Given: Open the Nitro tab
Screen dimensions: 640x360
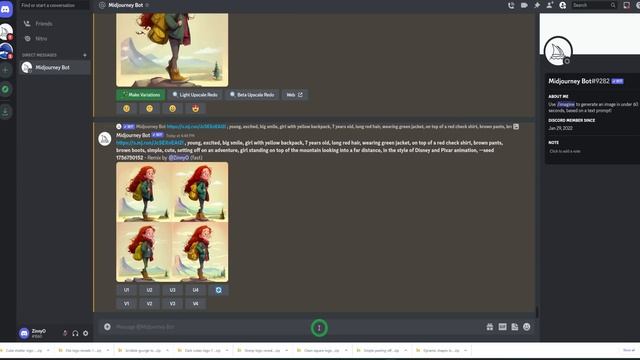Looking at the screenshot, I should click(x=55, y=38).
